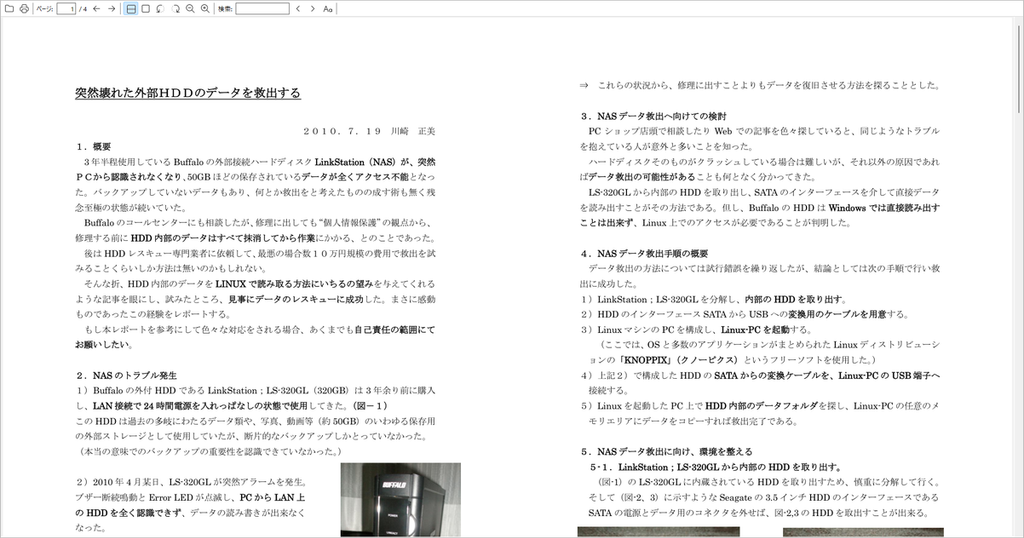
Task: Go to the previous page arrow
Action: point(97,8)
